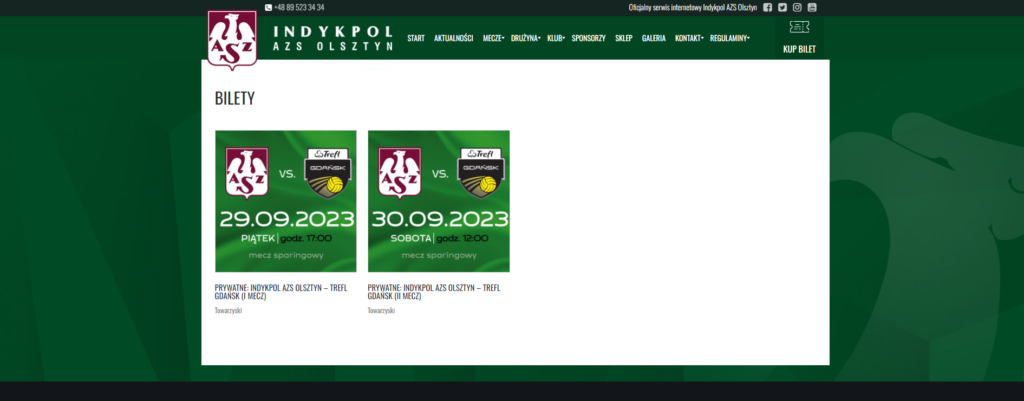Expand the Mecze dropdown menu
Viewport: 1024px width, 401px height.
tap(493, 38)
